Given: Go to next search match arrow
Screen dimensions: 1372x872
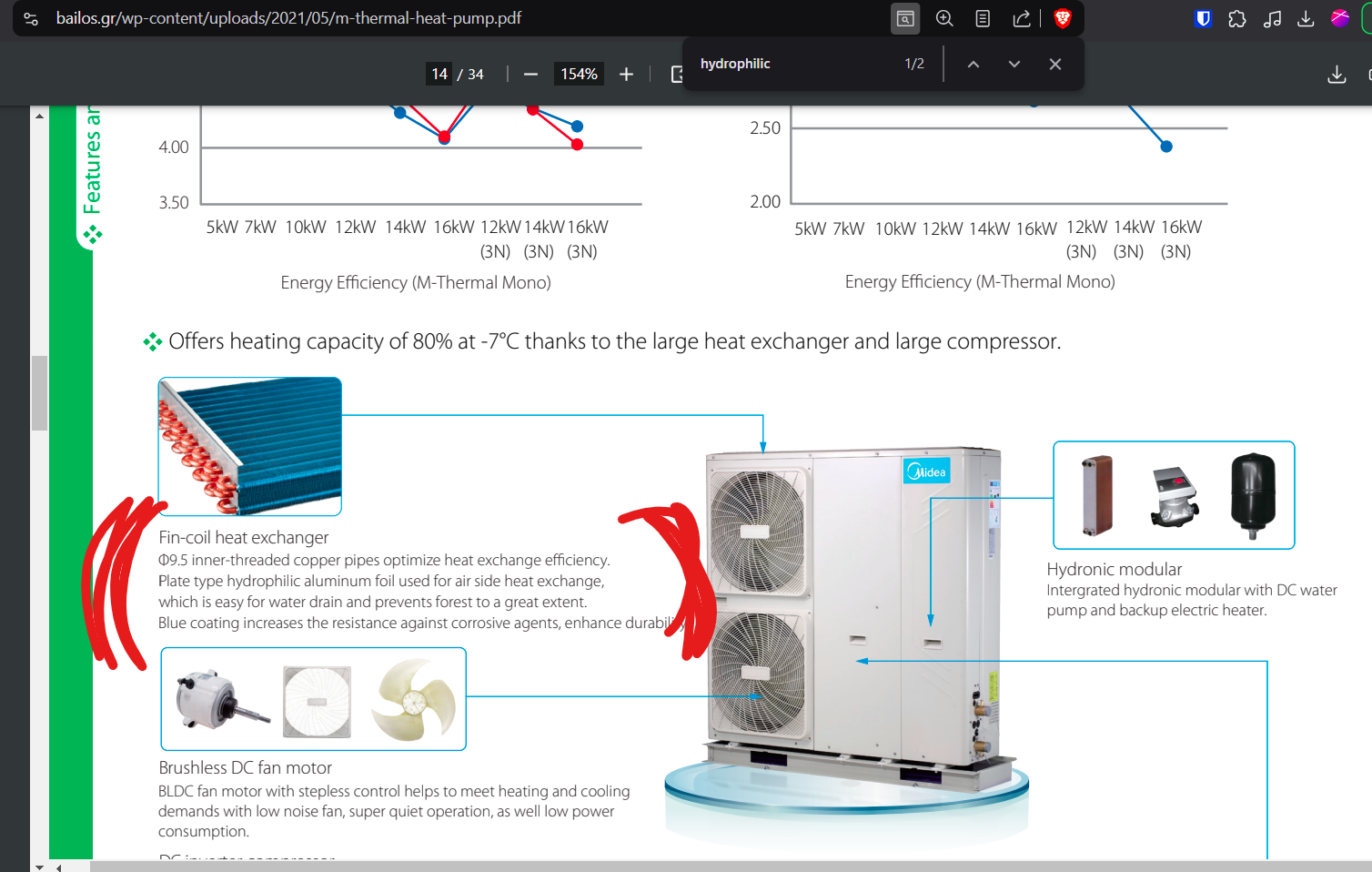Looking at the screenshot, I should 1014,64.
